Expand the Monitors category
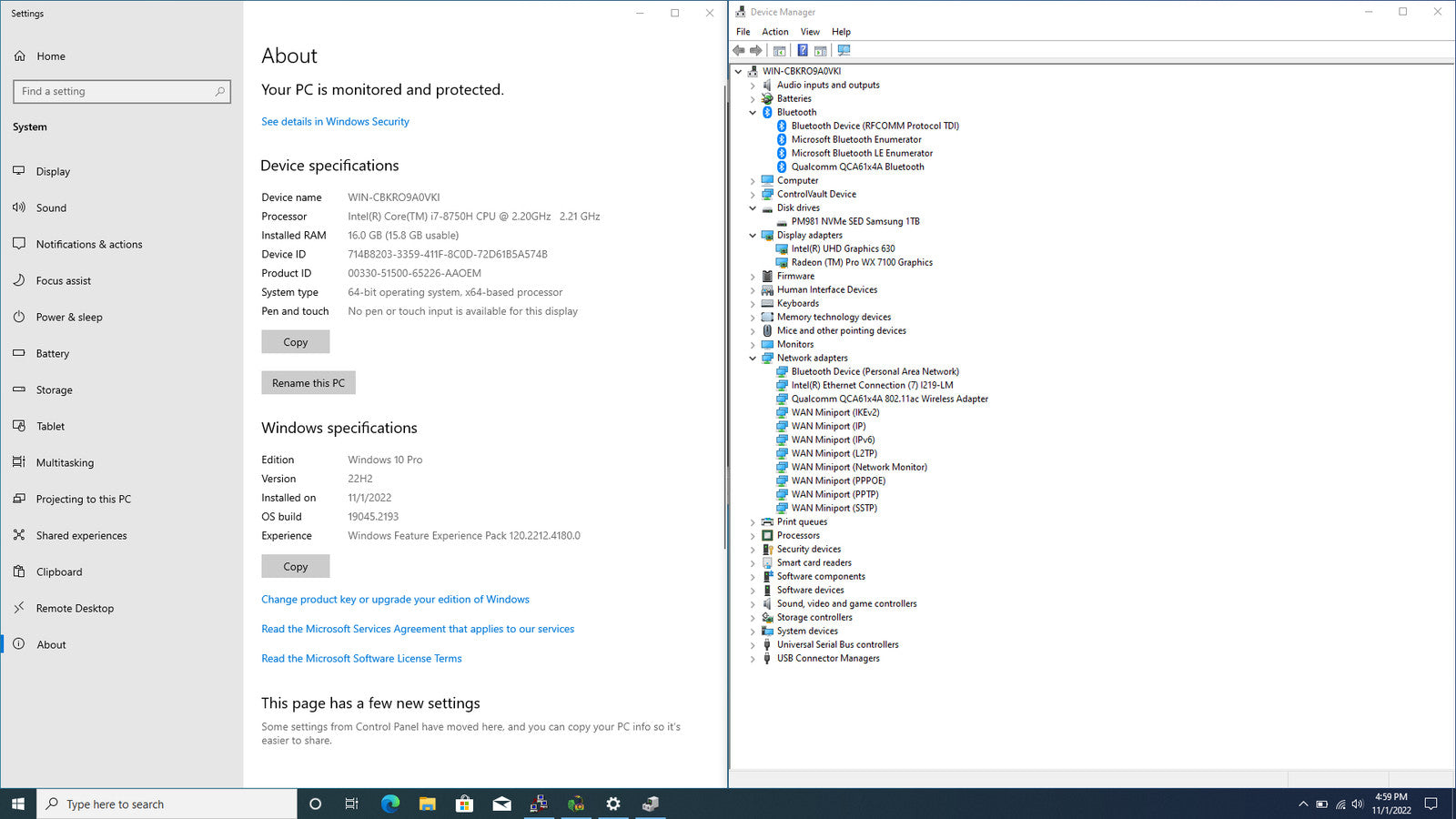Image resolution: width=1456 pixels, height=819 pixels. point(753,345)
